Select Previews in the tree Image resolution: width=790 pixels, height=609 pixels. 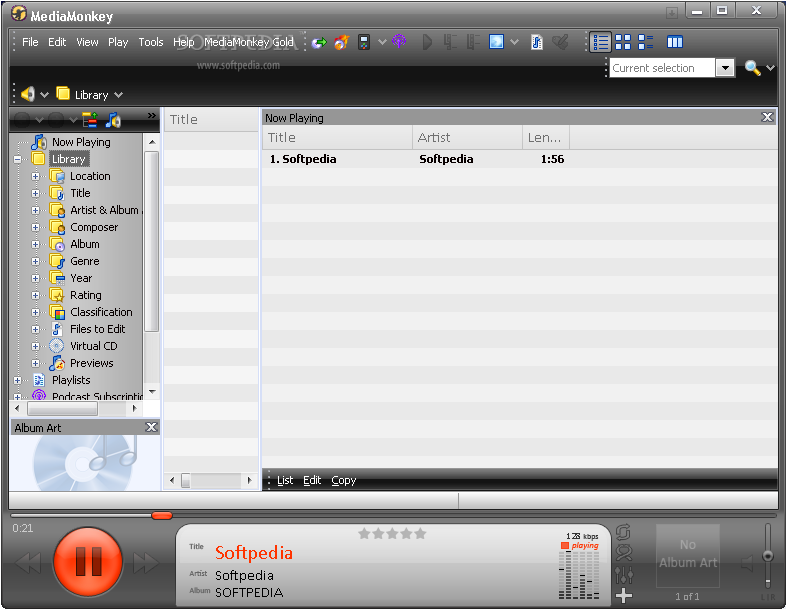coord(91,363)
